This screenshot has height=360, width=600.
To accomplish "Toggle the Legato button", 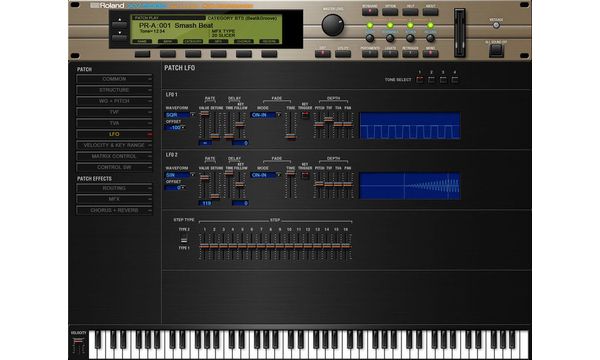I will pos(390,54).
